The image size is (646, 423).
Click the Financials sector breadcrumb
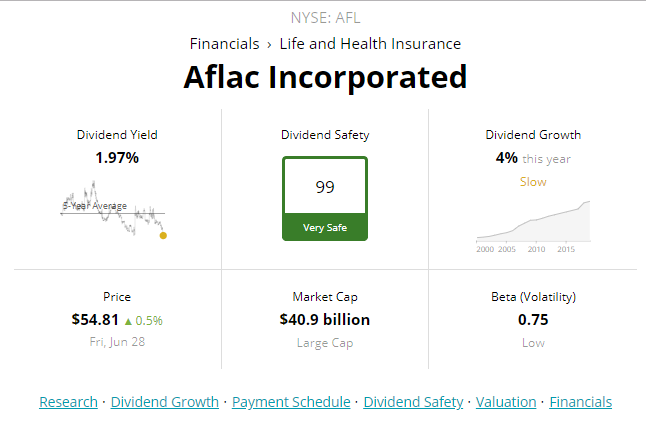pyautogui.click(x=225, y=44)
